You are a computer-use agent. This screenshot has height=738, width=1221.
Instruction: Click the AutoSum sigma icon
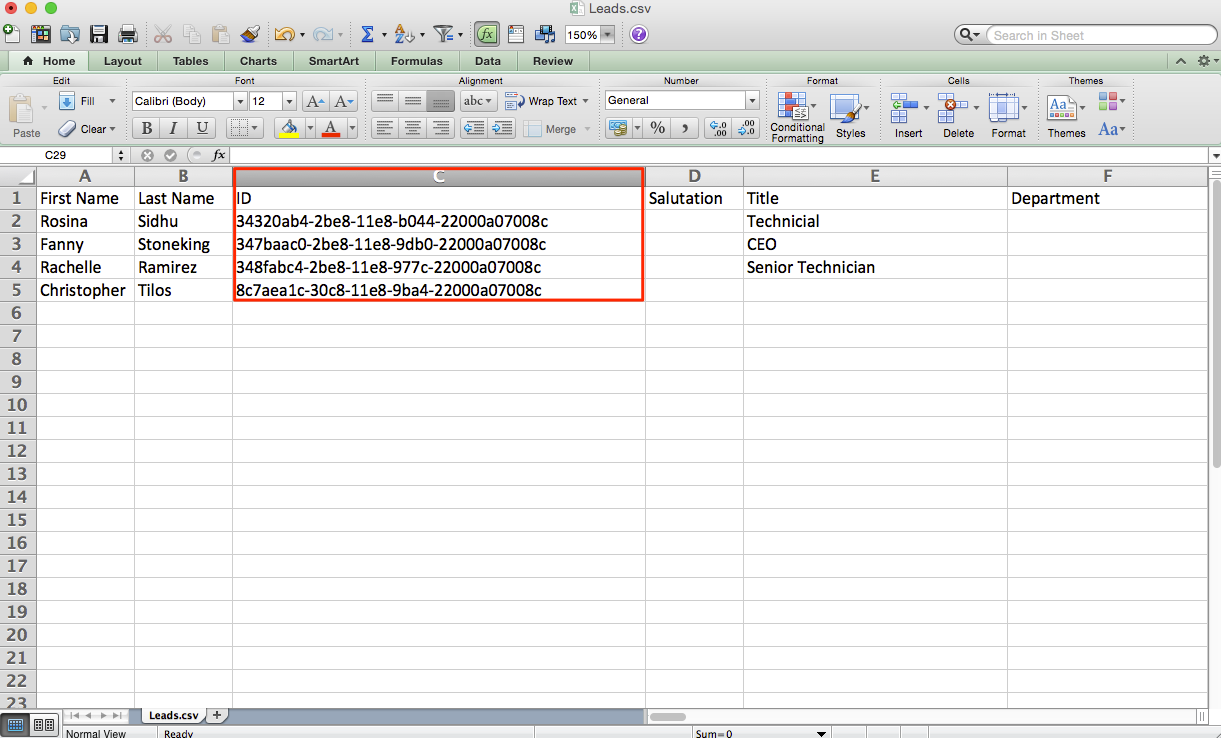click(367, 35)
